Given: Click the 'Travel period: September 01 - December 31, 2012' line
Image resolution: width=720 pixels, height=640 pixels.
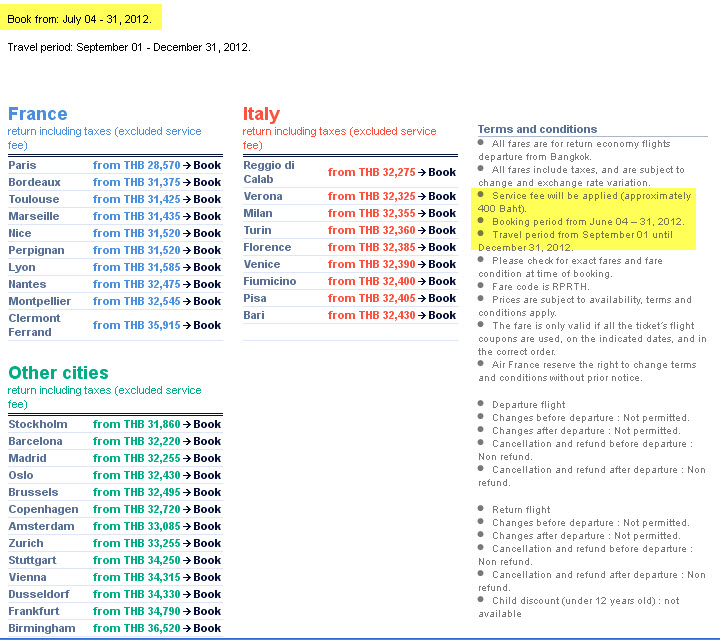Looking at the screenshot, I should point(129,47).
